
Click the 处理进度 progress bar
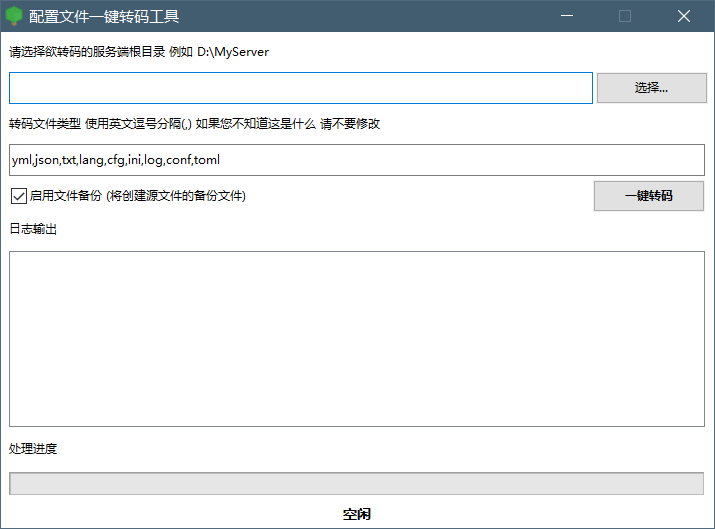click(x=356, y=483)
